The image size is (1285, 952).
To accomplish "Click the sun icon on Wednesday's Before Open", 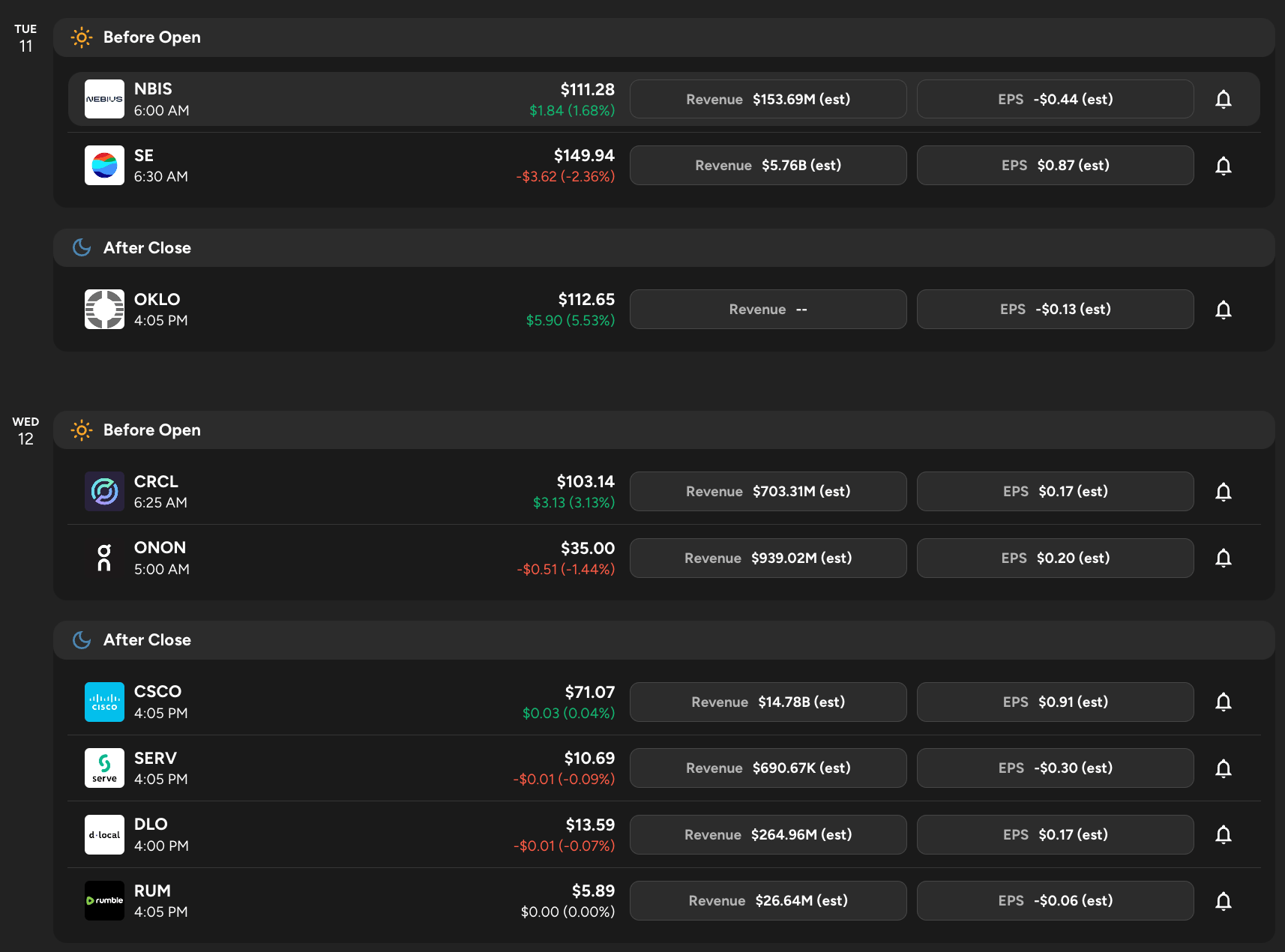I will 81,430.
